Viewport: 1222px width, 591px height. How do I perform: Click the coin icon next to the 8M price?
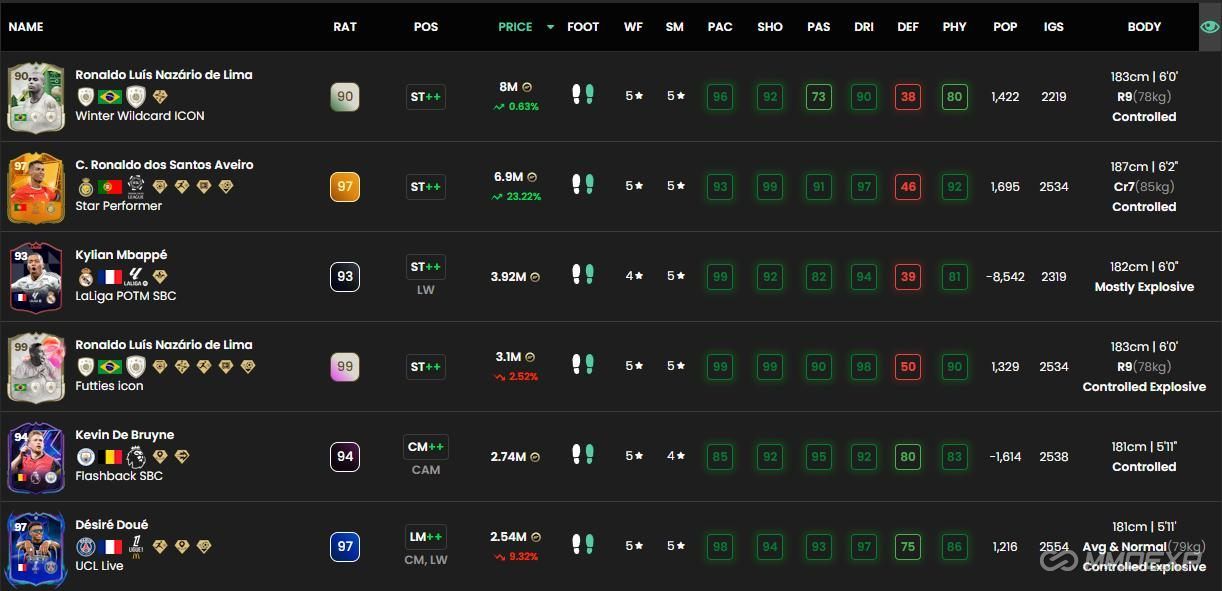click(x=528, y=87)
